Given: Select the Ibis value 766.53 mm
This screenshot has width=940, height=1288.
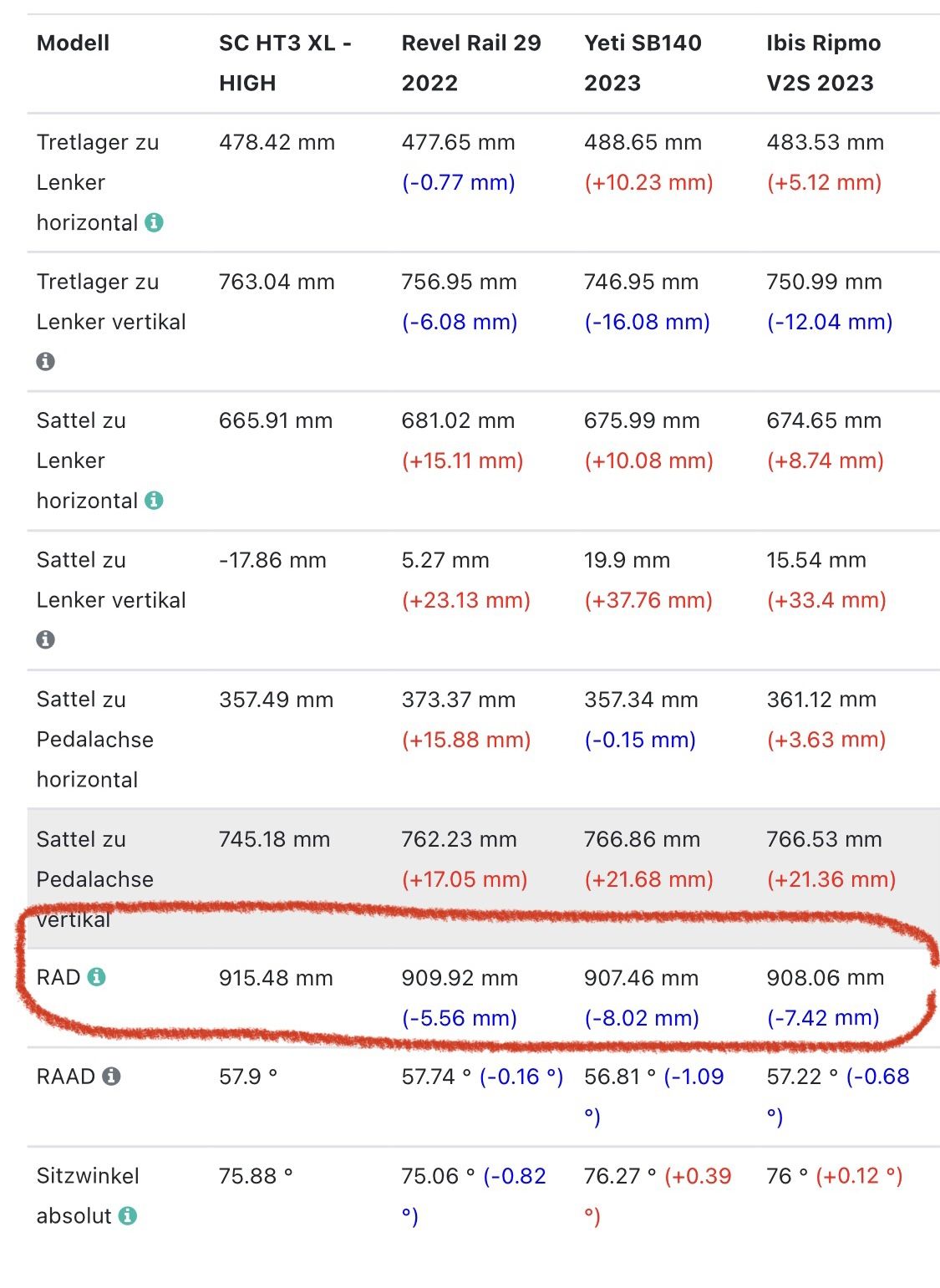Looking at the screenshot, I should (x=824, y=839).
